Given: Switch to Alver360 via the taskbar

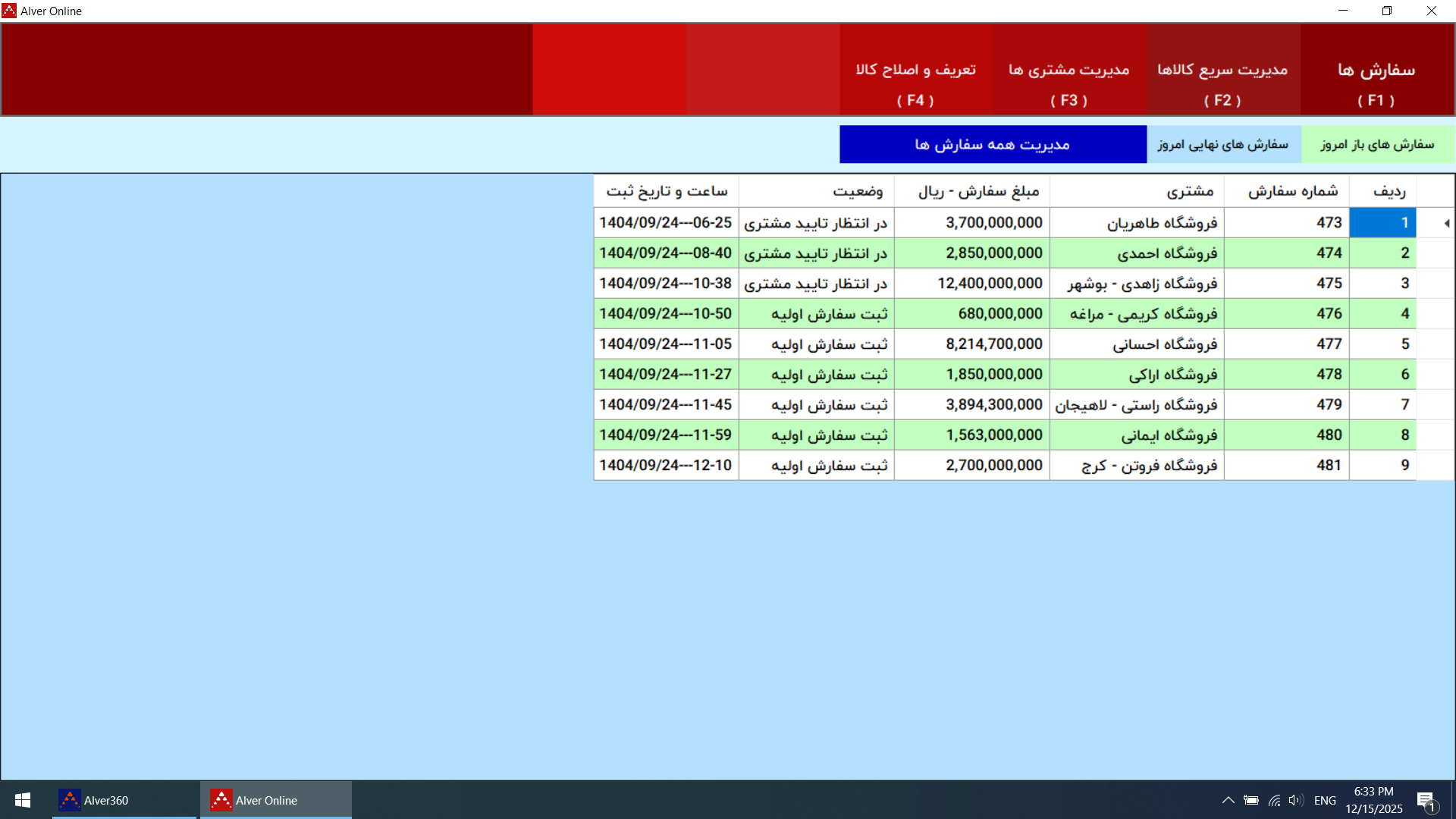Looking at the screenshot, I should (x=106, y=799).
